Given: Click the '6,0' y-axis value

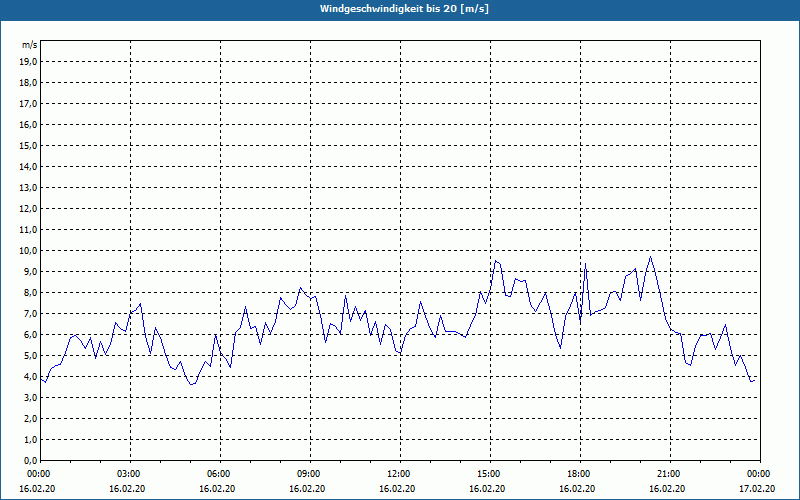Looking at the screenshot, I should (x=31, y=335).
